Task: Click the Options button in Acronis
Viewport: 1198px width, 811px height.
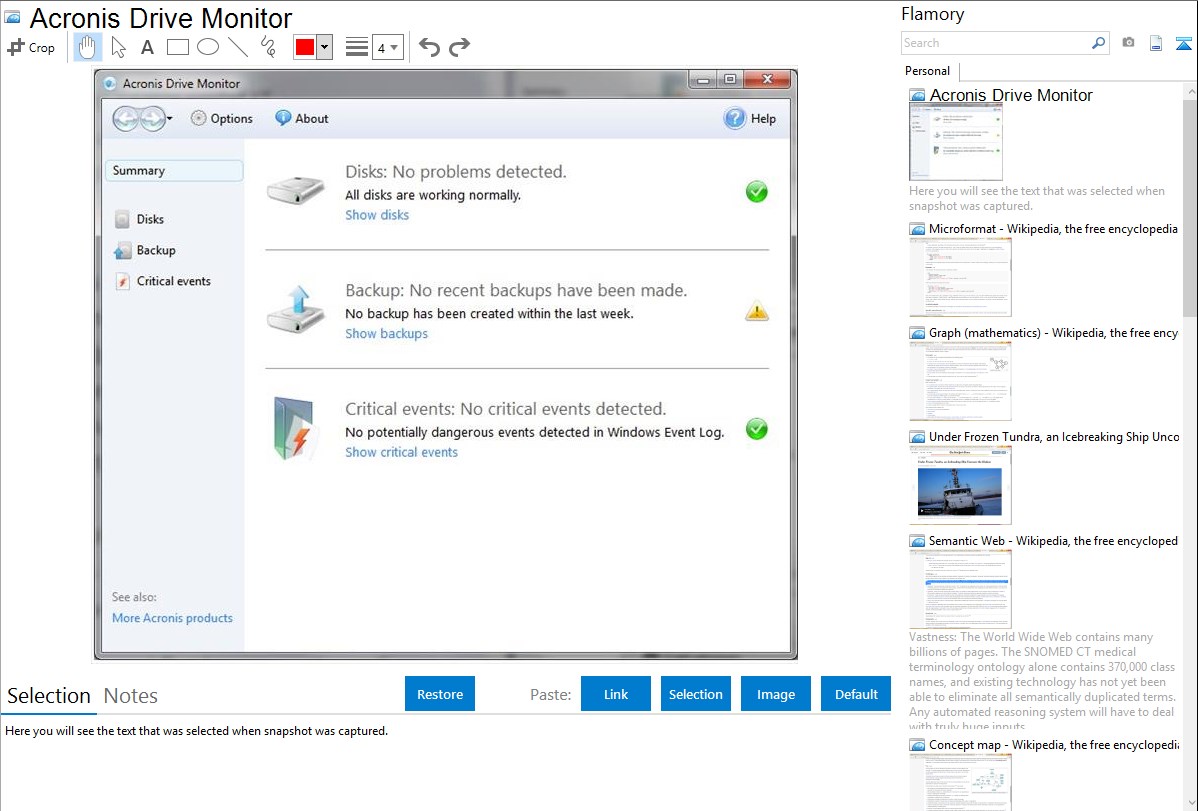Action: click(222, 118)
